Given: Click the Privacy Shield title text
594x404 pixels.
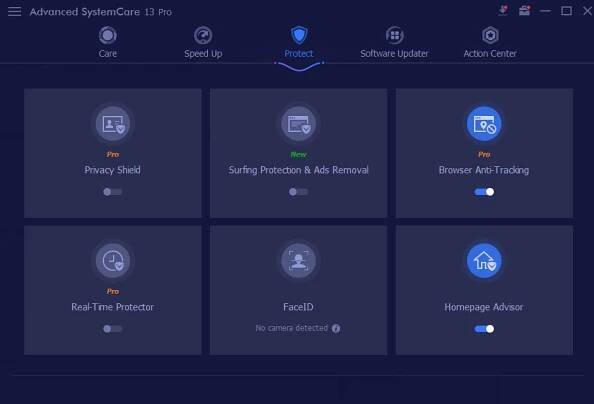Looking at the screenshot, I should click(x=113, y=170).
